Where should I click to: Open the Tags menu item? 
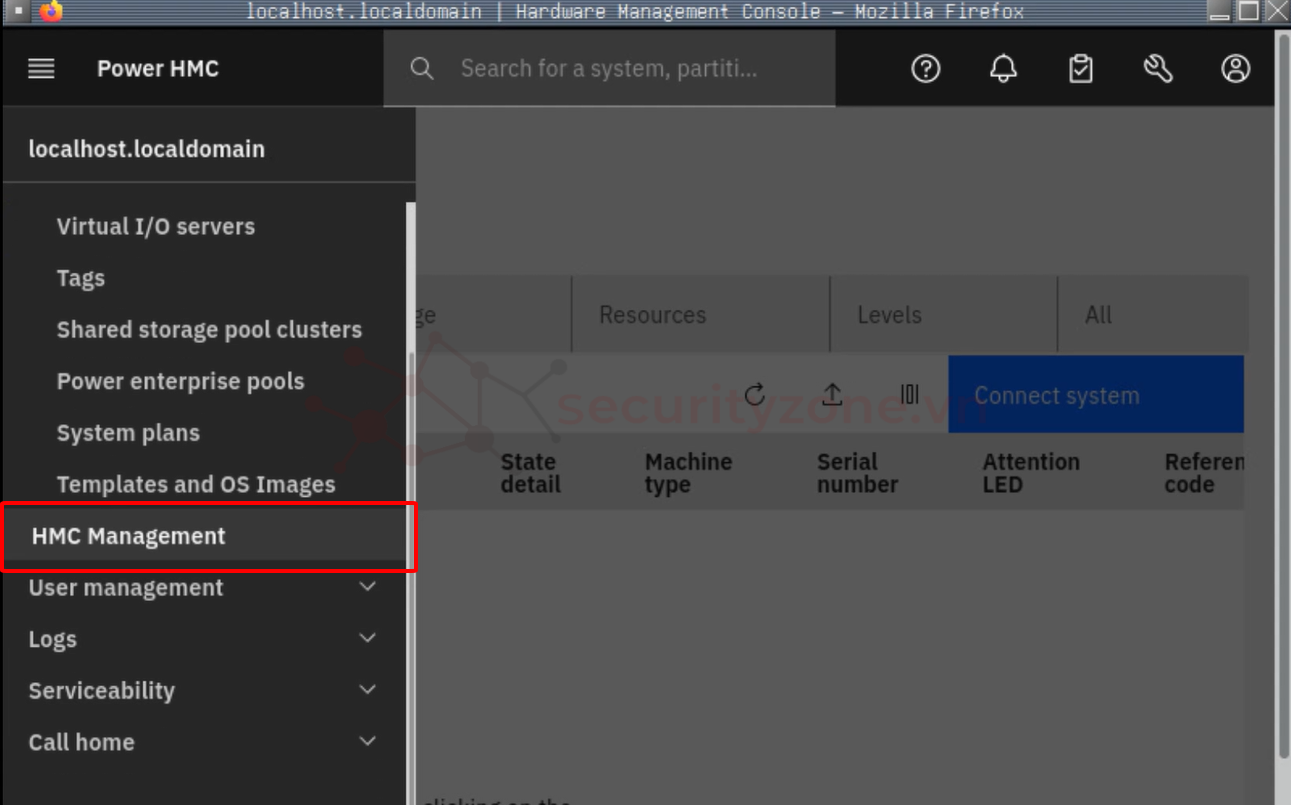coord(81,279)
